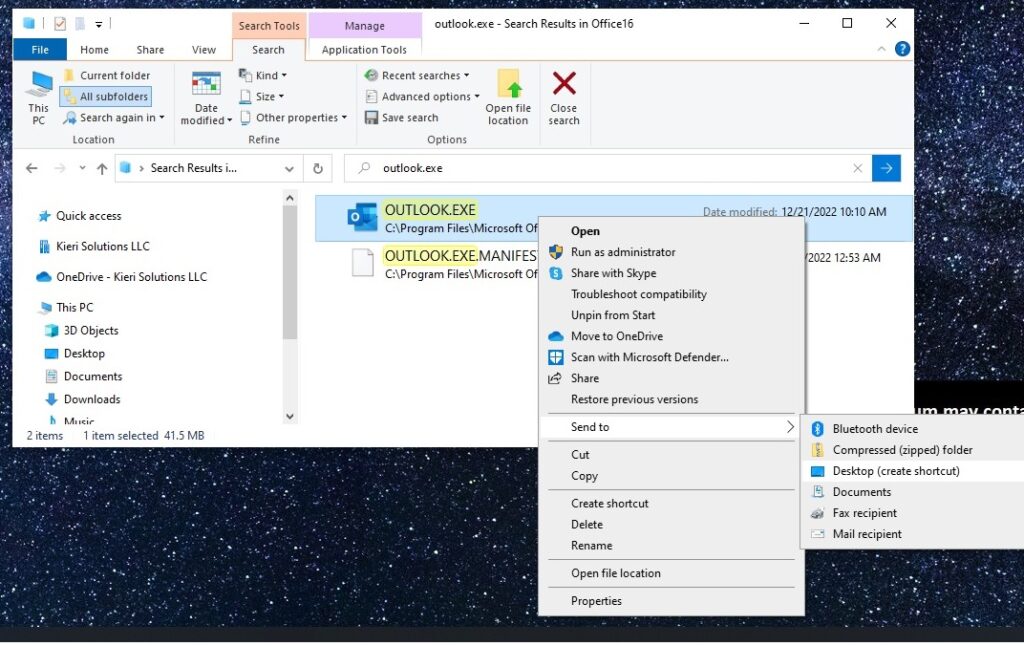The image size is (1024, 646).
Task: Select the Search ribbon tab
Action: click(268, 50)
